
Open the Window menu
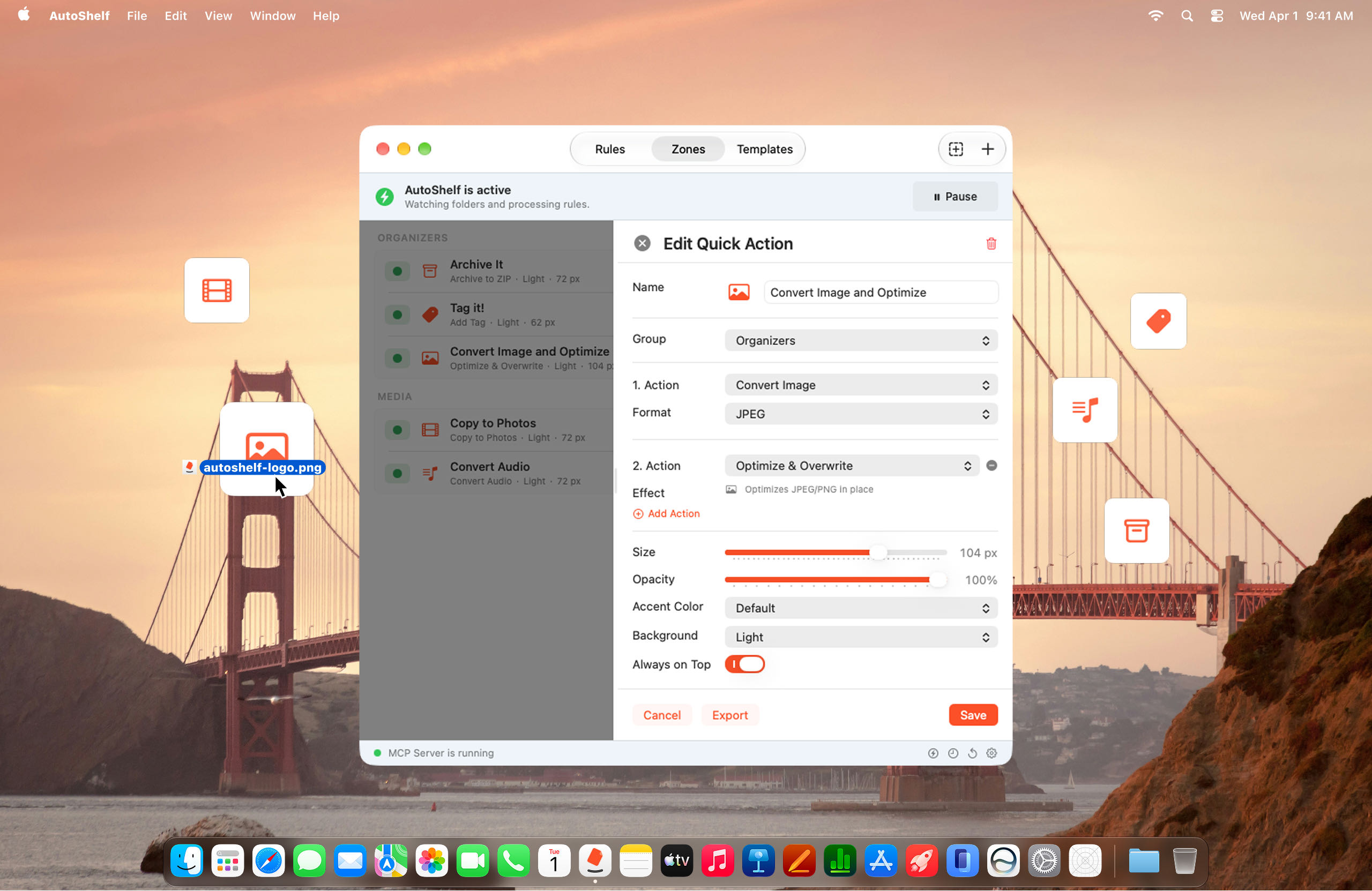[x=273, y=16]
